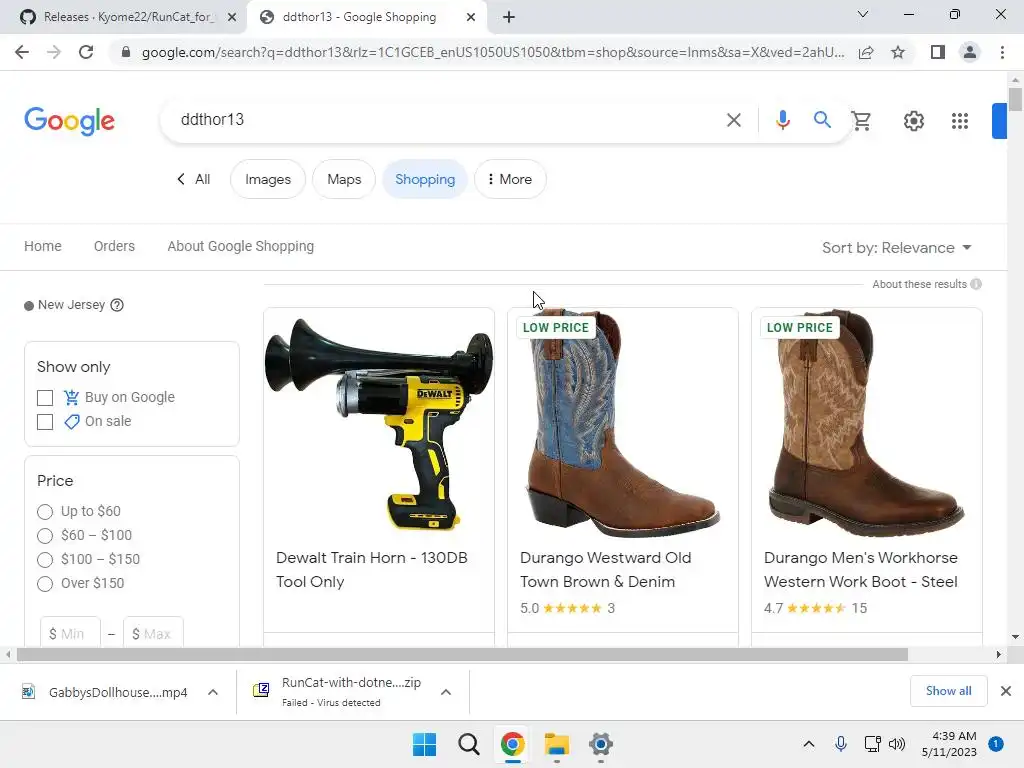Open Shopping Home link
The image size is (1024, 768).
point(43,246)
